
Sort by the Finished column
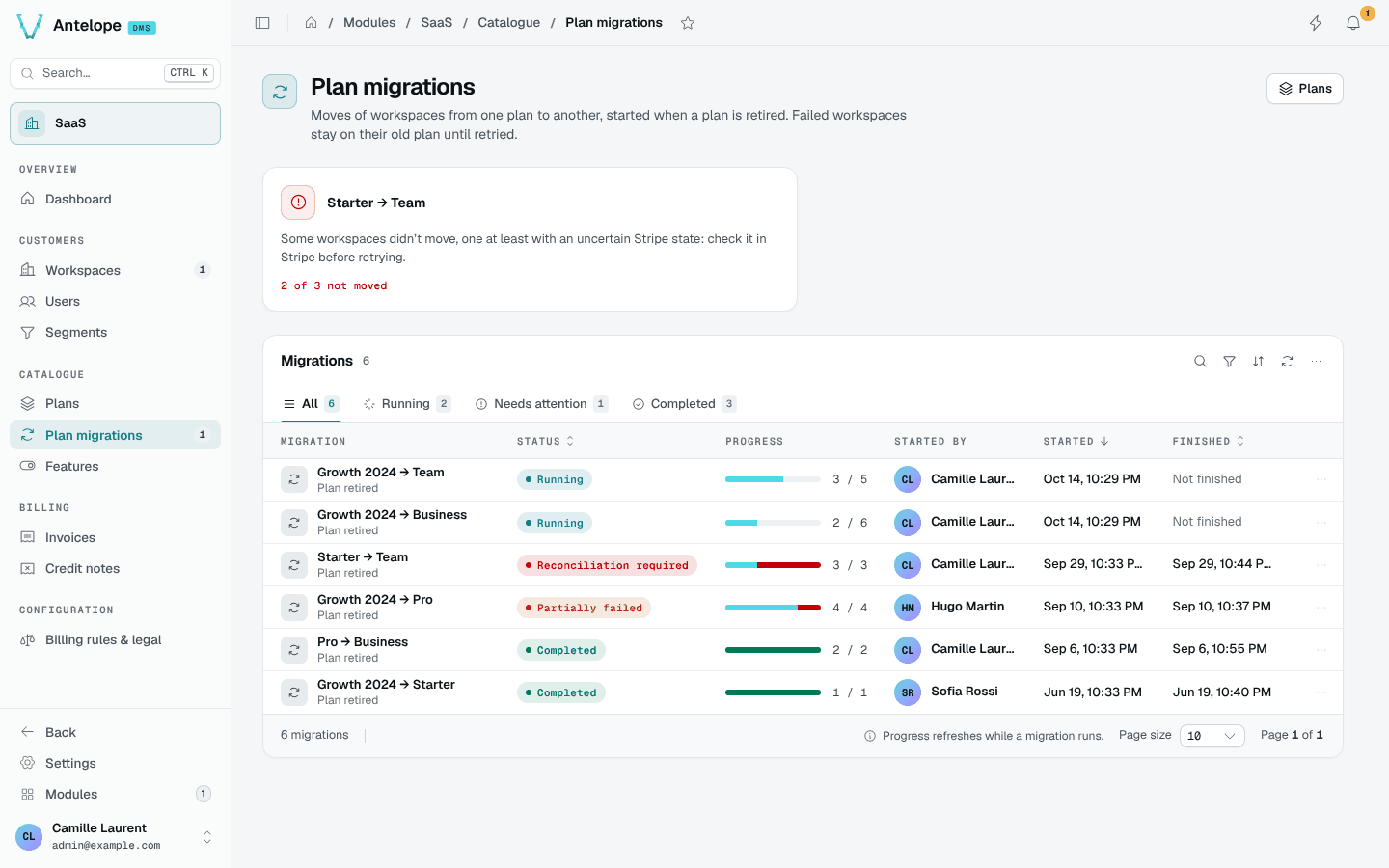point(1209,441)
